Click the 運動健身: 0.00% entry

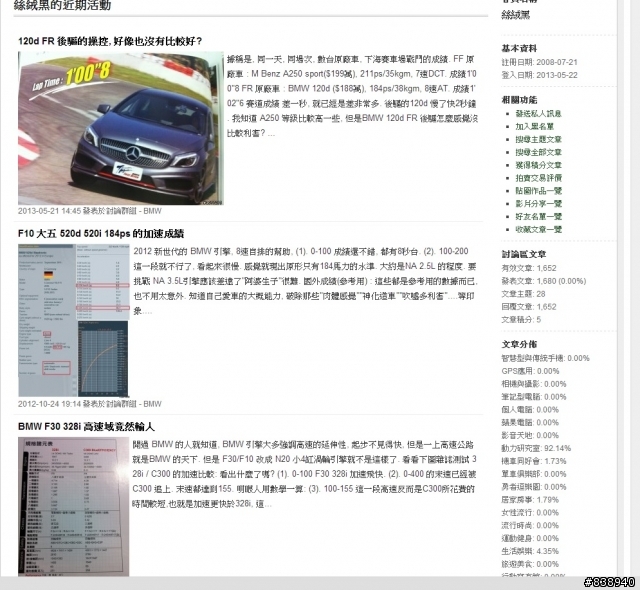(x=530, y=538)
